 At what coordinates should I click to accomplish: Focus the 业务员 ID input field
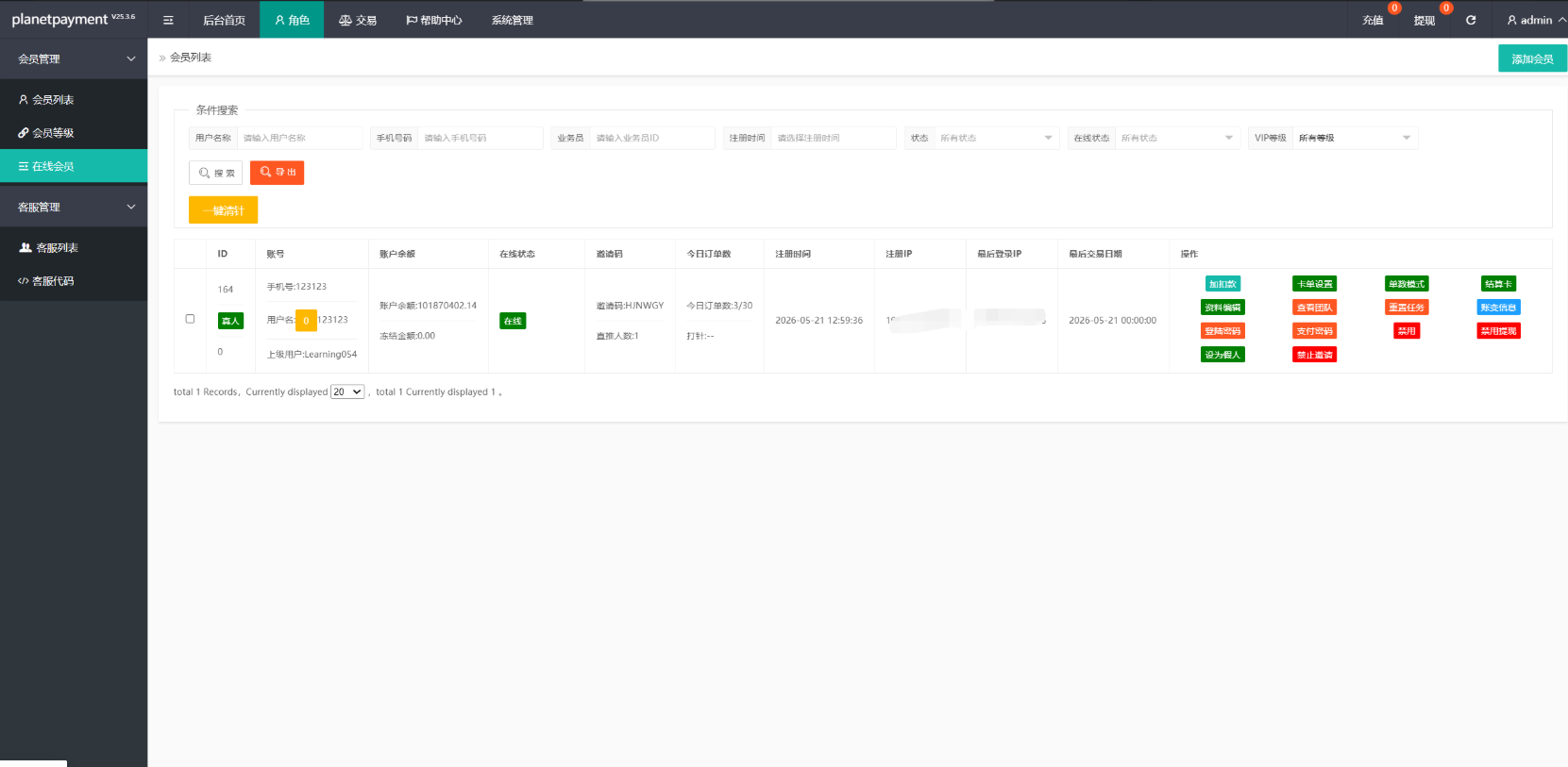point(652,138)
